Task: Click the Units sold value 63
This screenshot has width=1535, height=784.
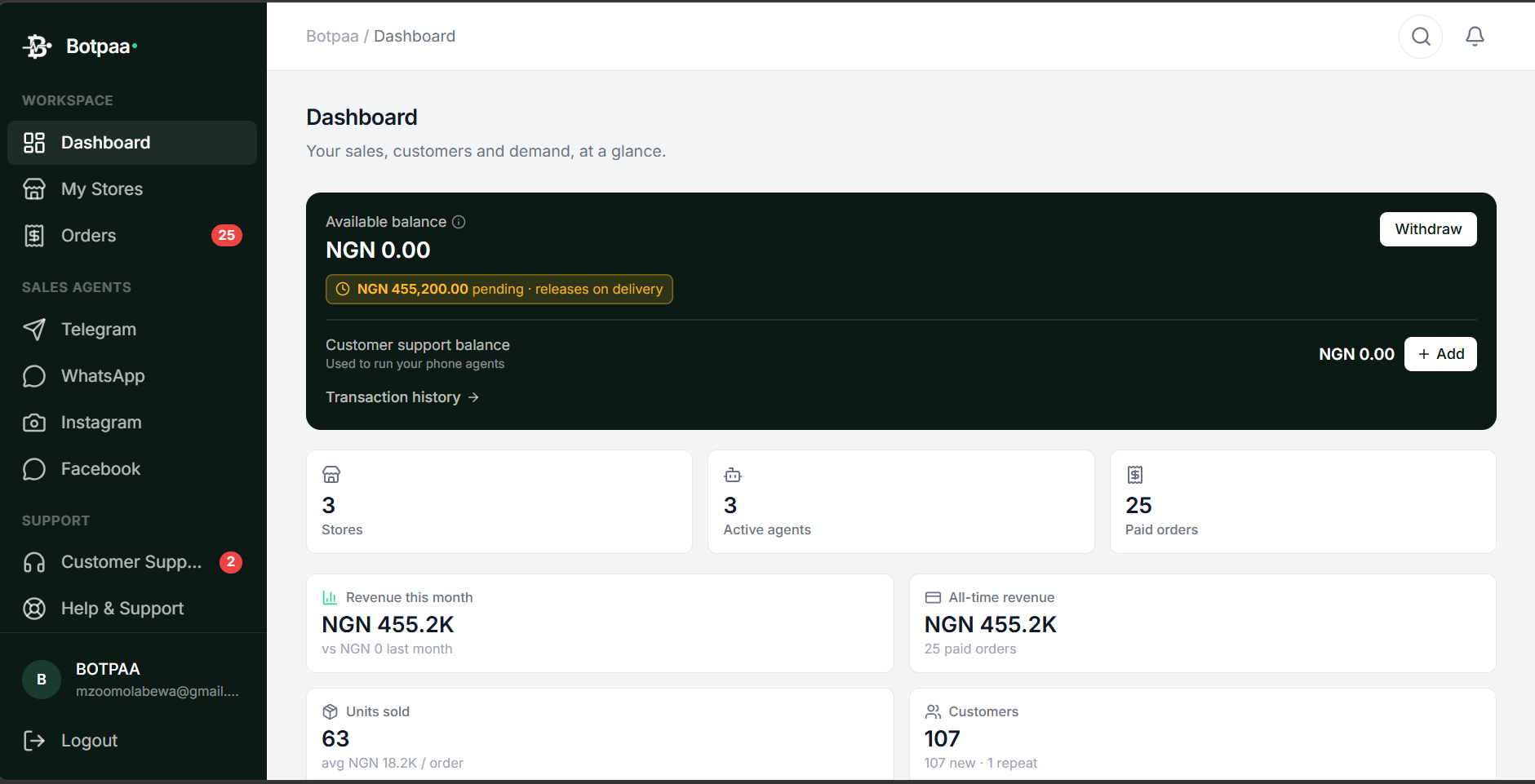Action: [x=335, y=739]
